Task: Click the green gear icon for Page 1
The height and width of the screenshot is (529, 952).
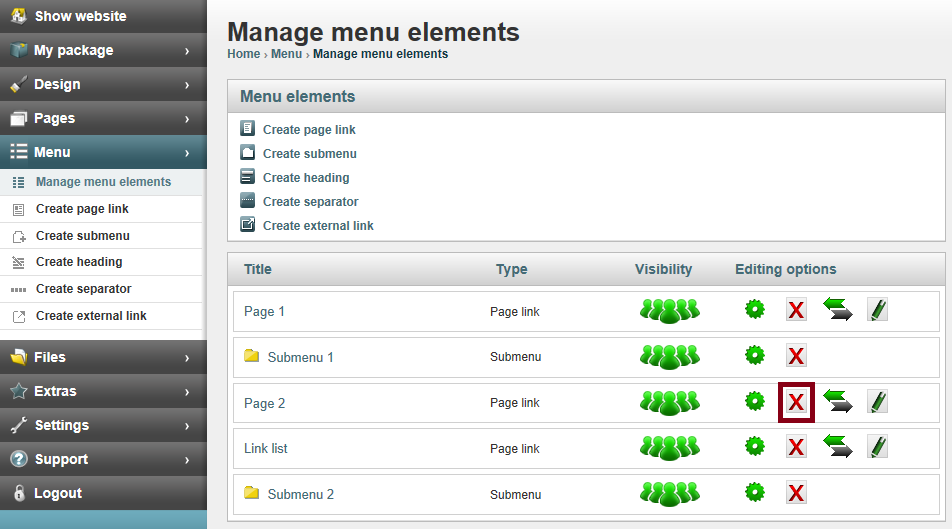Action: [x=755, y=309]
